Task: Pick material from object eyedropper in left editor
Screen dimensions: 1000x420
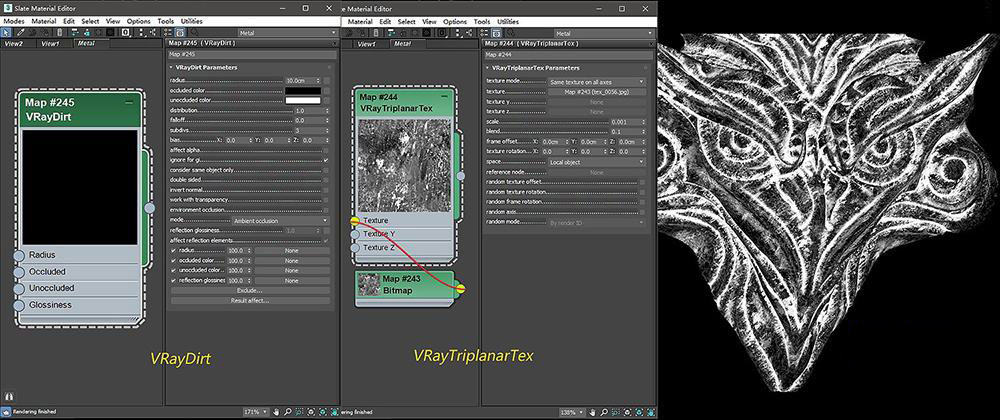Action: pyautogui.click(x=20, y=32)
